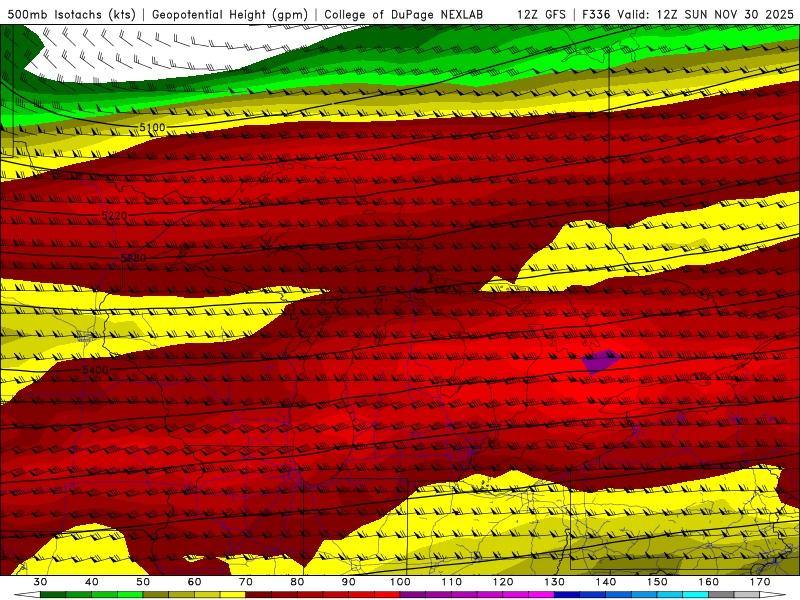Click the legend value 170
Screen dimensions: 800x600
(760, 582)
